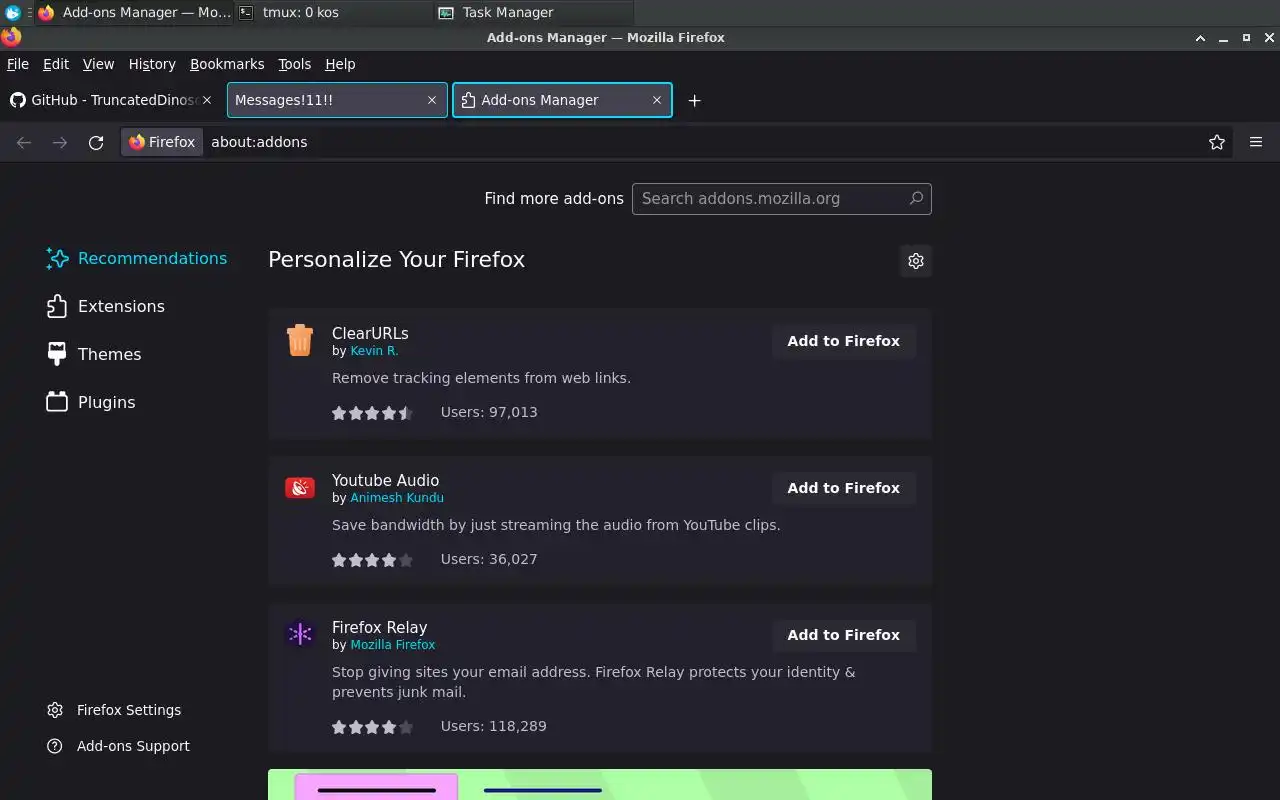
Task: Reload the current page
Action: [96, 142]
